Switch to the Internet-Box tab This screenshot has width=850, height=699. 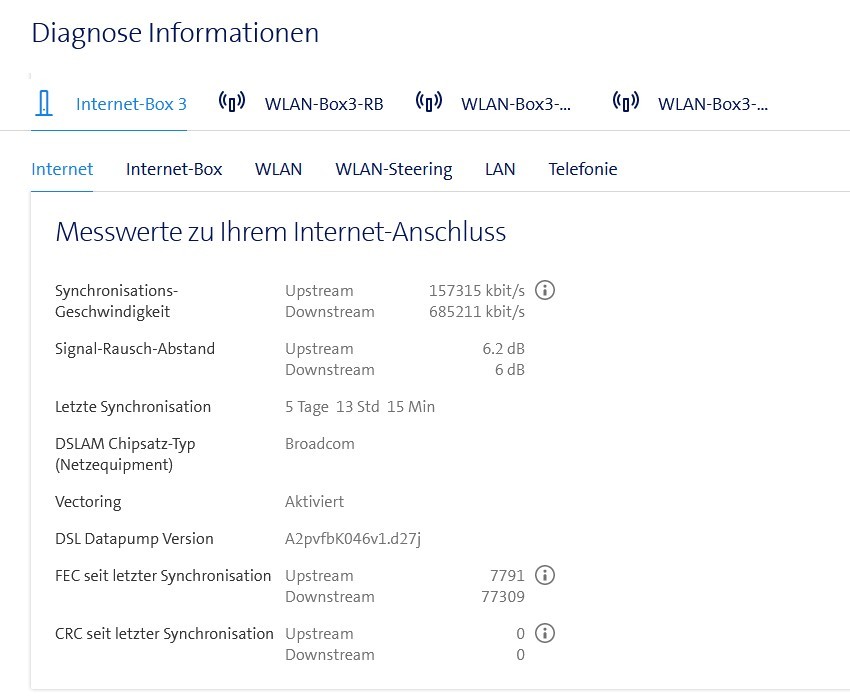point(174,169)
